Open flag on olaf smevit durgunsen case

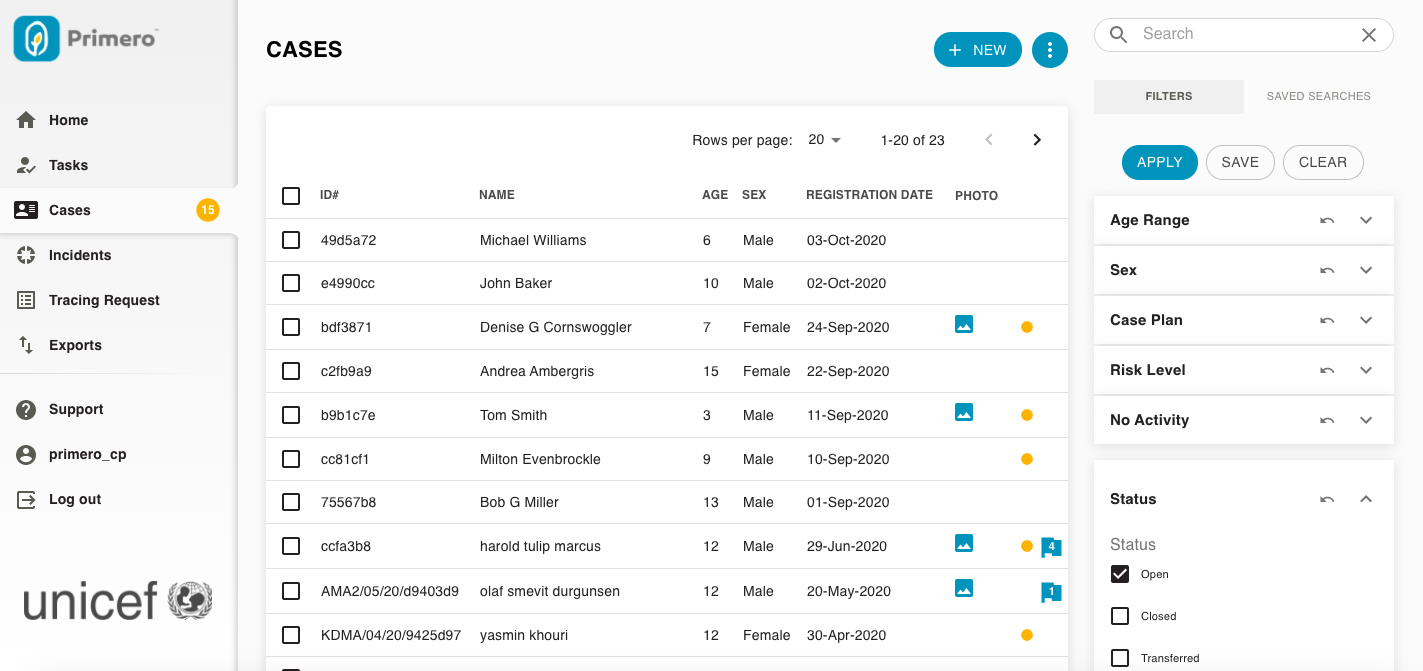click(x=1051, y=592)
